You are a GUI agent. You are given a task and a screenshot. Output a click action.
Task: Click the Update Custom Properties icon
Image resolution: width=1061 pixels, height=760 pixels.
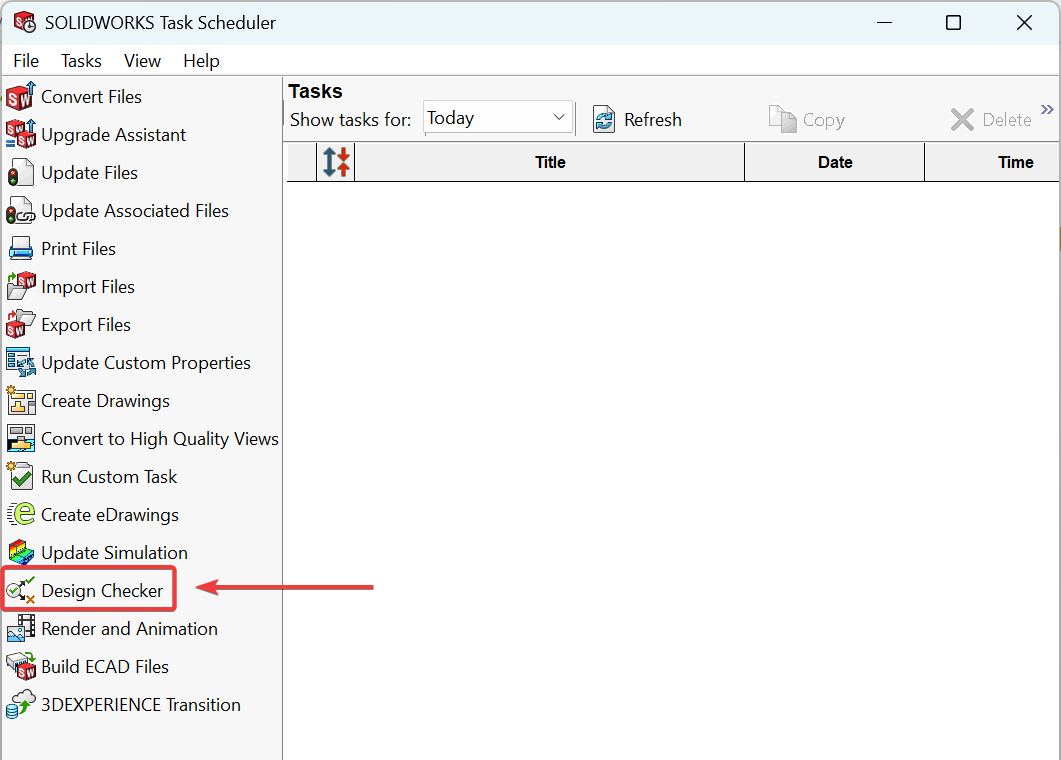pos(21,362)
